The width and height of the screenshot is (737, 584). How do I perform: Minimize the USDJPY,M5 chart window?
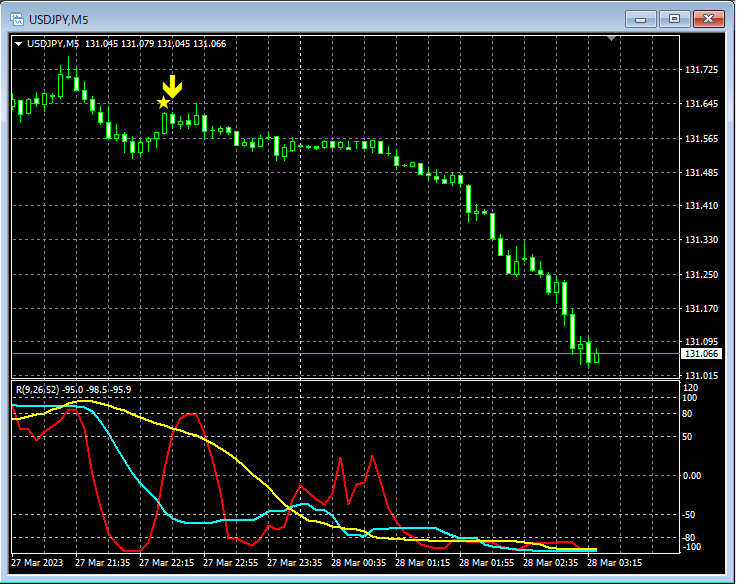tap(640, 19)
